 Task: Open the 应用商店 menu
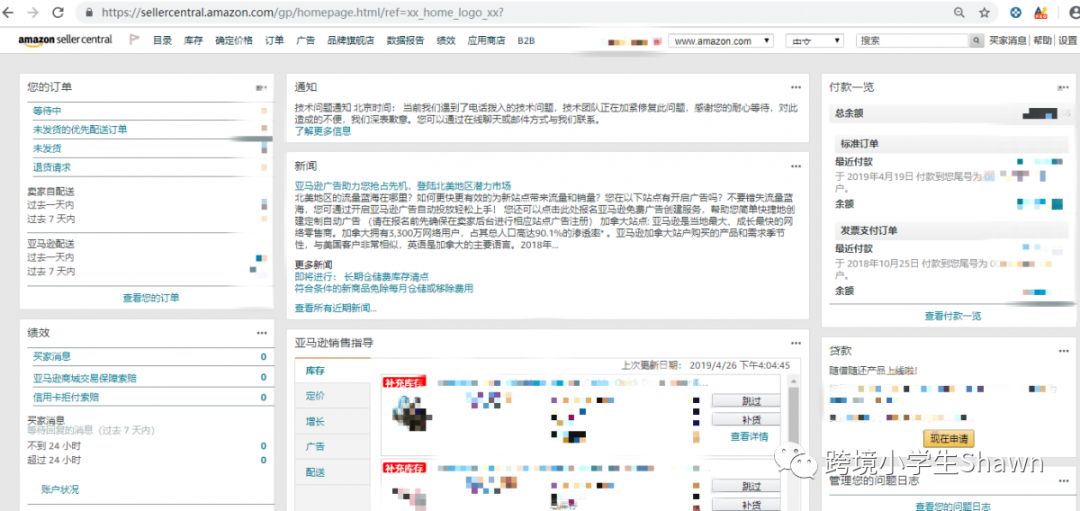[x=486, y=41]
